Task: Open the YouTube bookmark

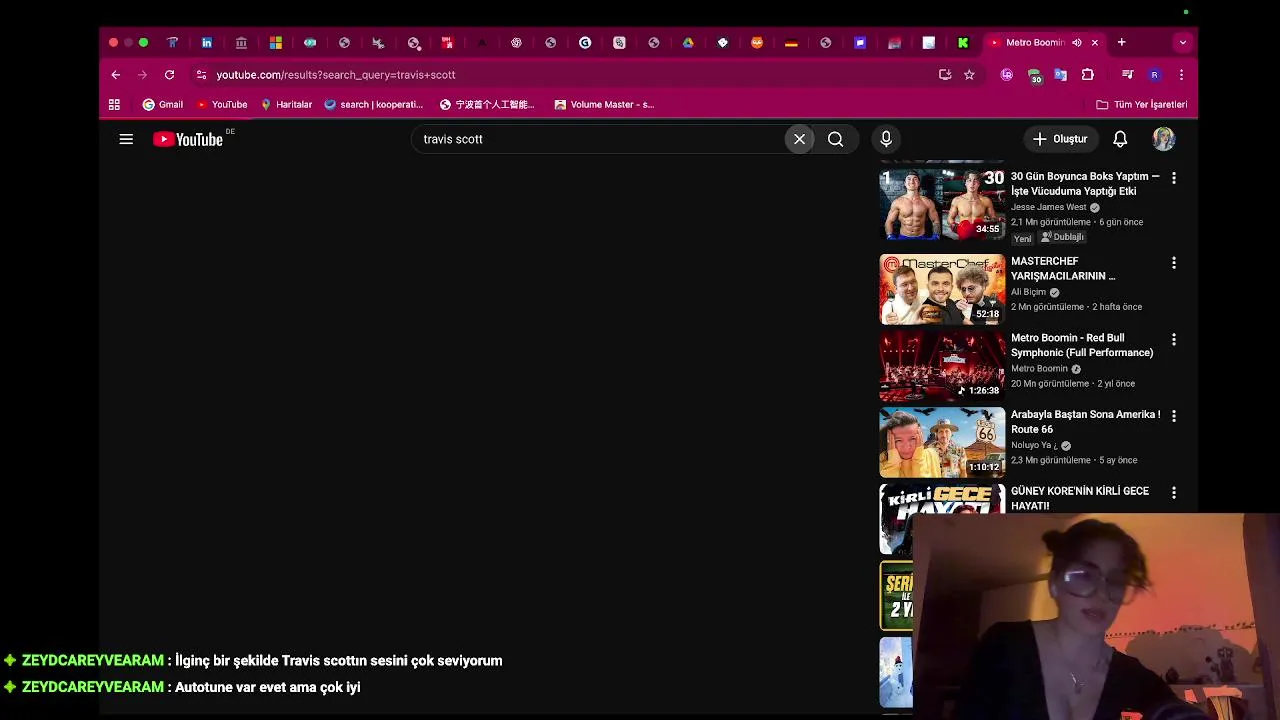Action: coord(222,104)
